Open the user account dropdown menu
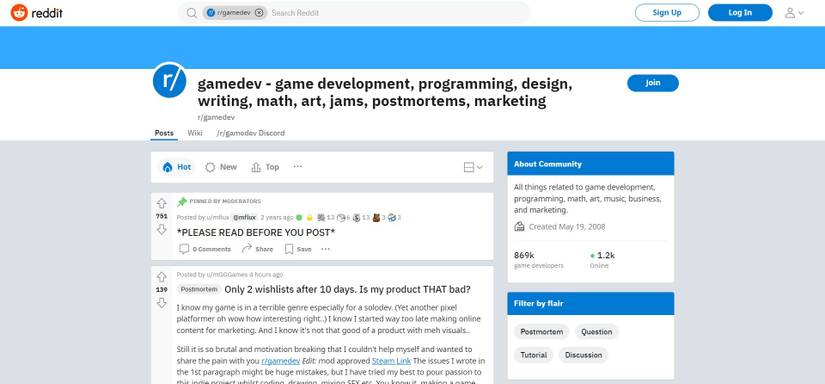The width and height of the screenshot is (825, 384). pyautogui.click(x=794, y=13)
